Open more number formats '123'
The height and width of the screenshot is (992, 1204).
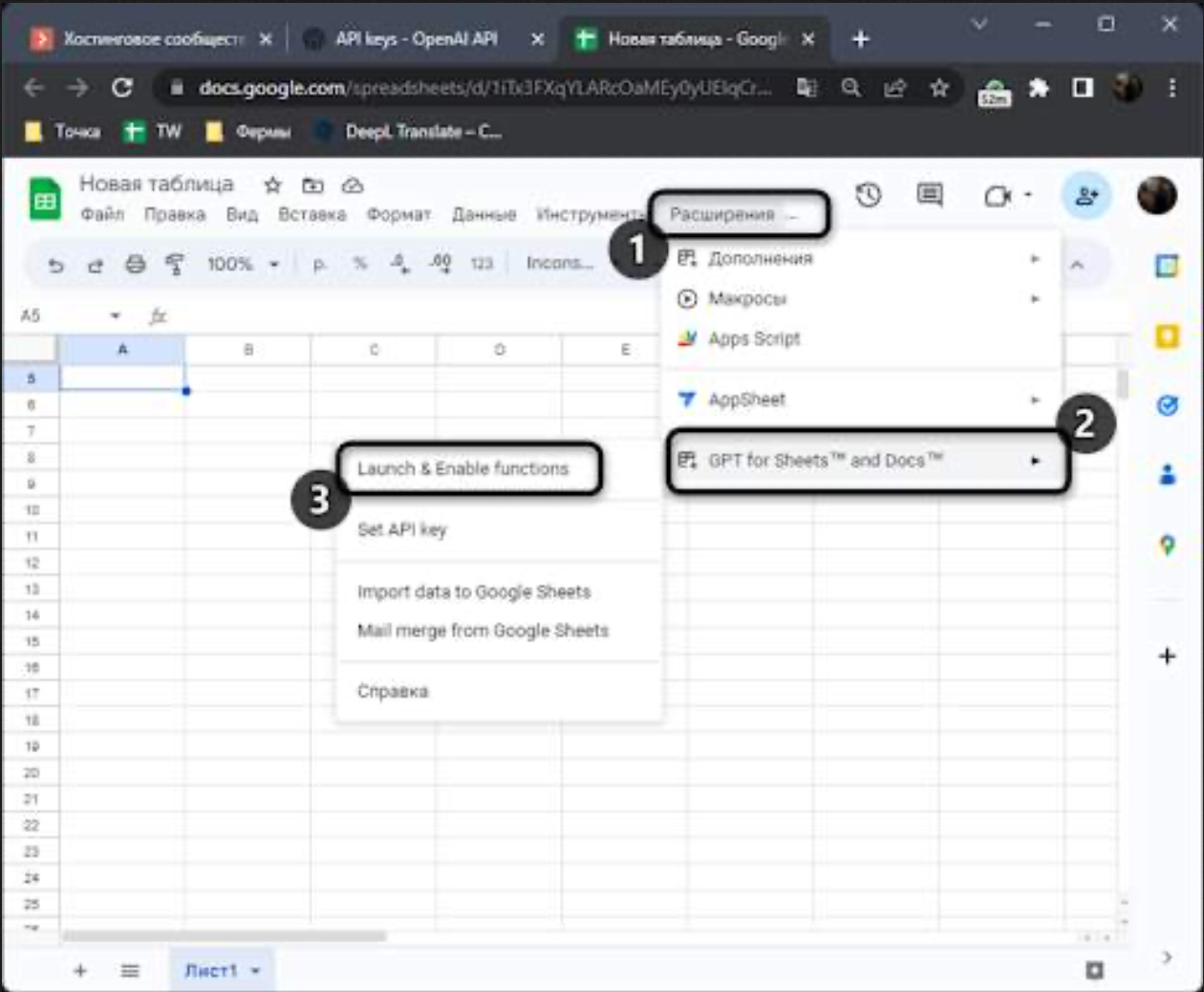pos(482,263)
